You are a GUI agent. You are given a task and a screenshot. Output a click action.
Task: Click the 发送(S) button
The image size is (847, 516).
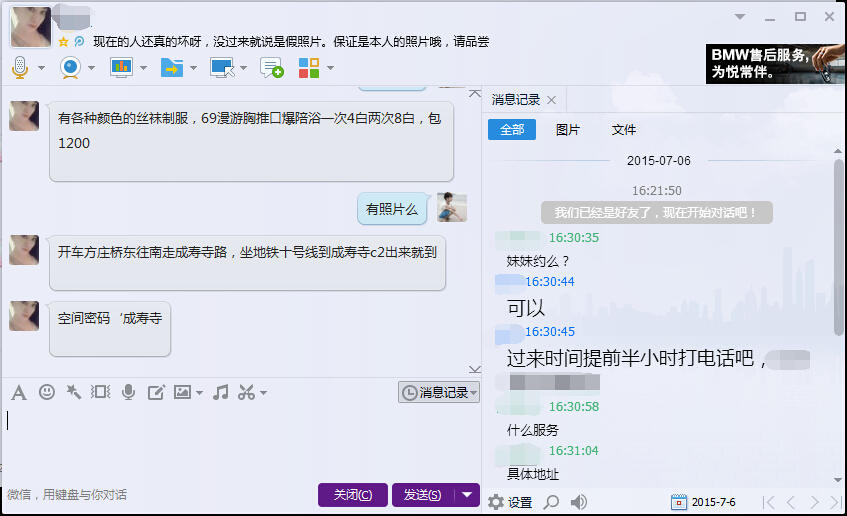pos(423,495)
